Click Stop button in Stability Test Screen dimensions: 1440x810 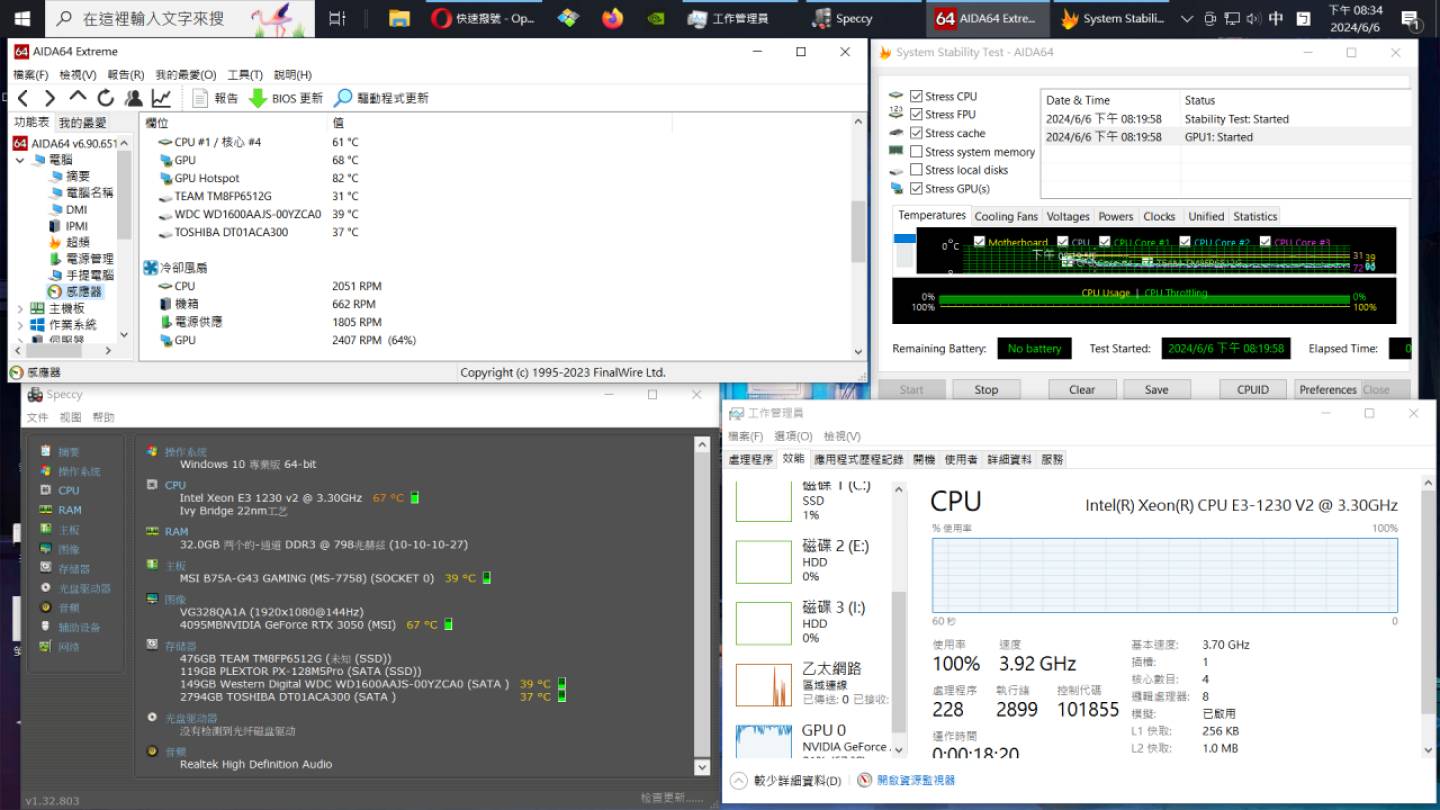tap(986, 390)
